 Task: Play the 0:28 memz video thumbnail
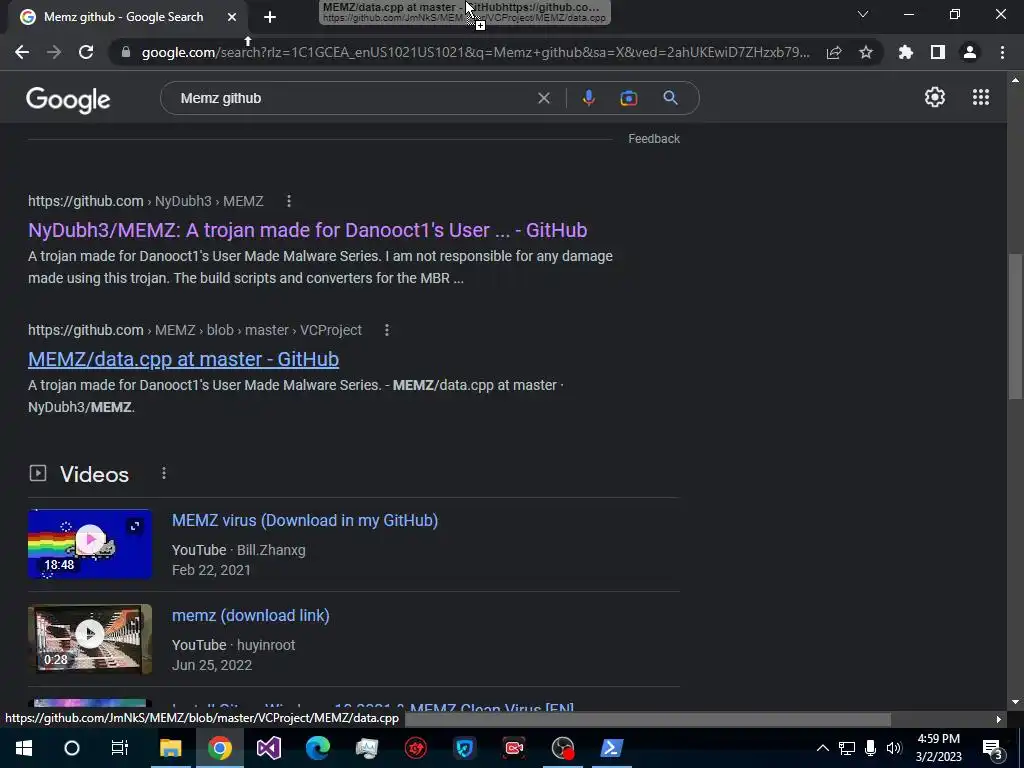pos(90,639)
